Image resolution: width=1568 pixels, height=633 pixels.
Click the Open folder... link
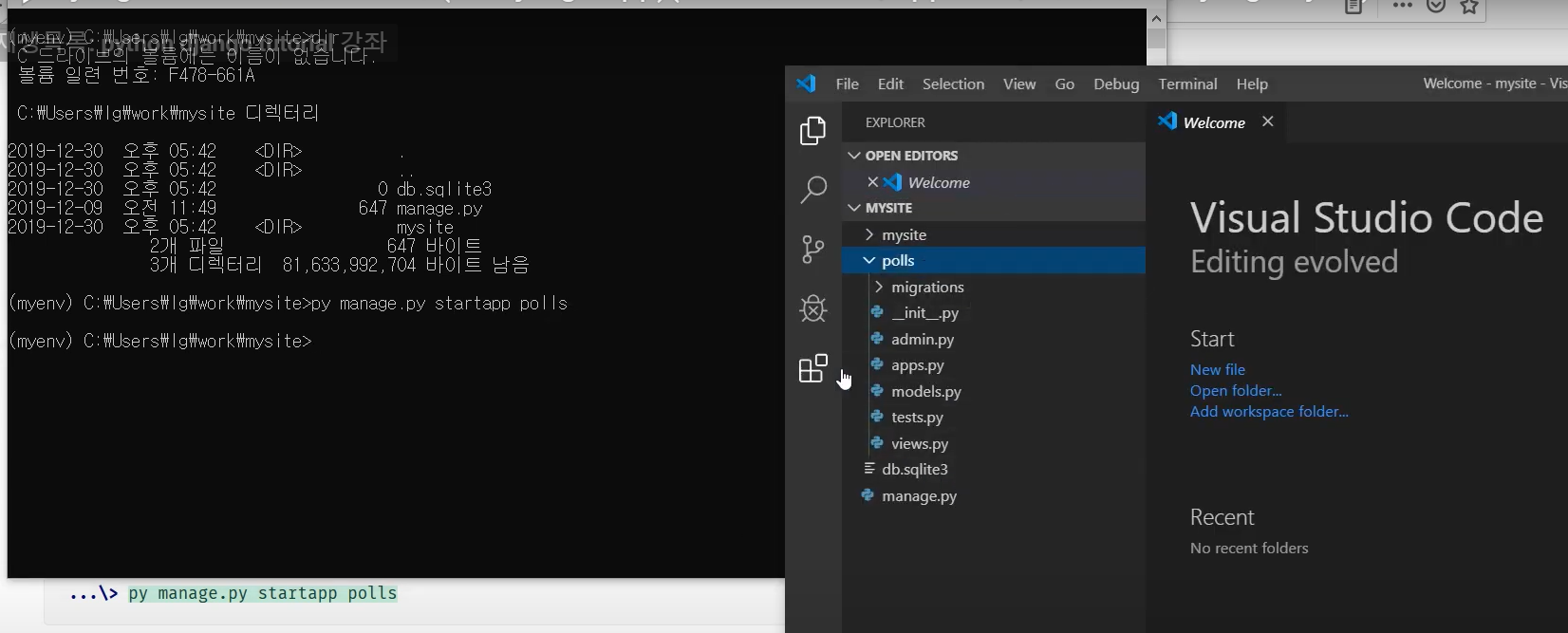pos(1236,390)
